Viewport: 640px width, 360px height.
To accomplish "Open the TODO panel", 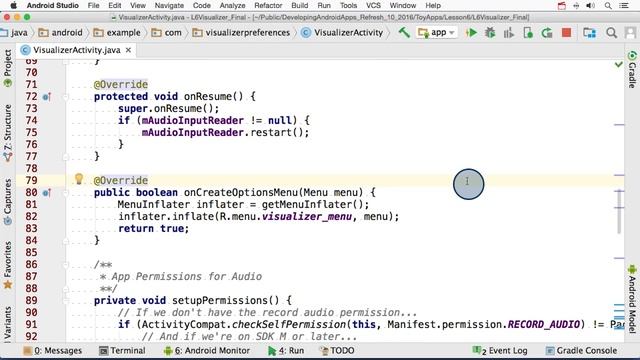I will 337,351.
